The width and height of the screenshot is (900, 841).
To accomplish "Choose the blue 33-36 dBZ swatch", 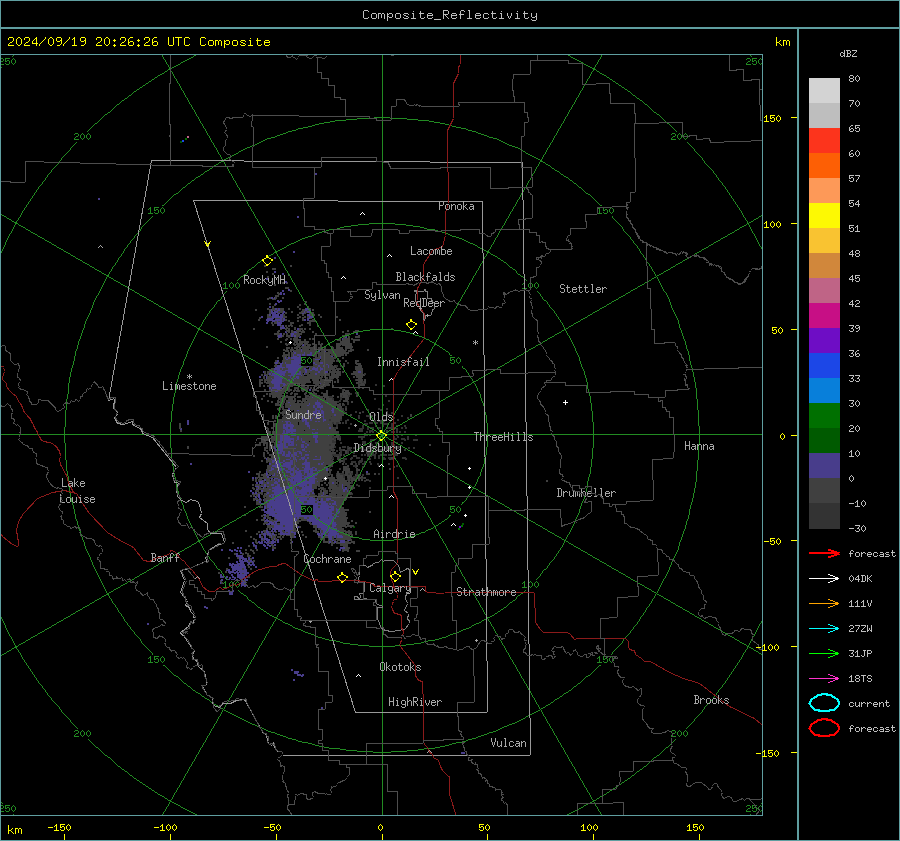I will click(x=824, y=365).
